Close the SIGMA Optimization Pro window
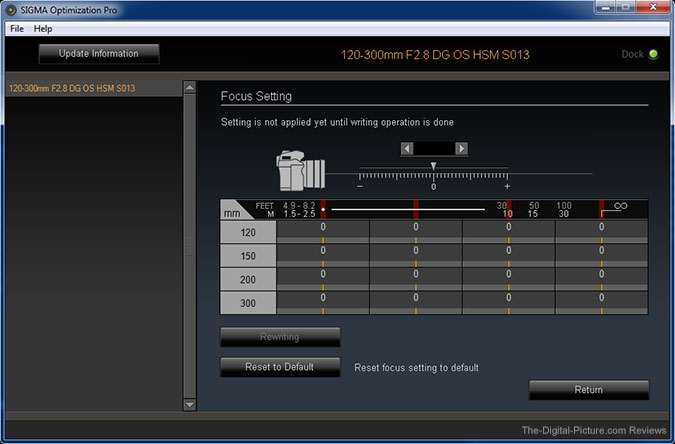This screenshot has height=444, width=675. pyautogui.click(x=653, y=7)
